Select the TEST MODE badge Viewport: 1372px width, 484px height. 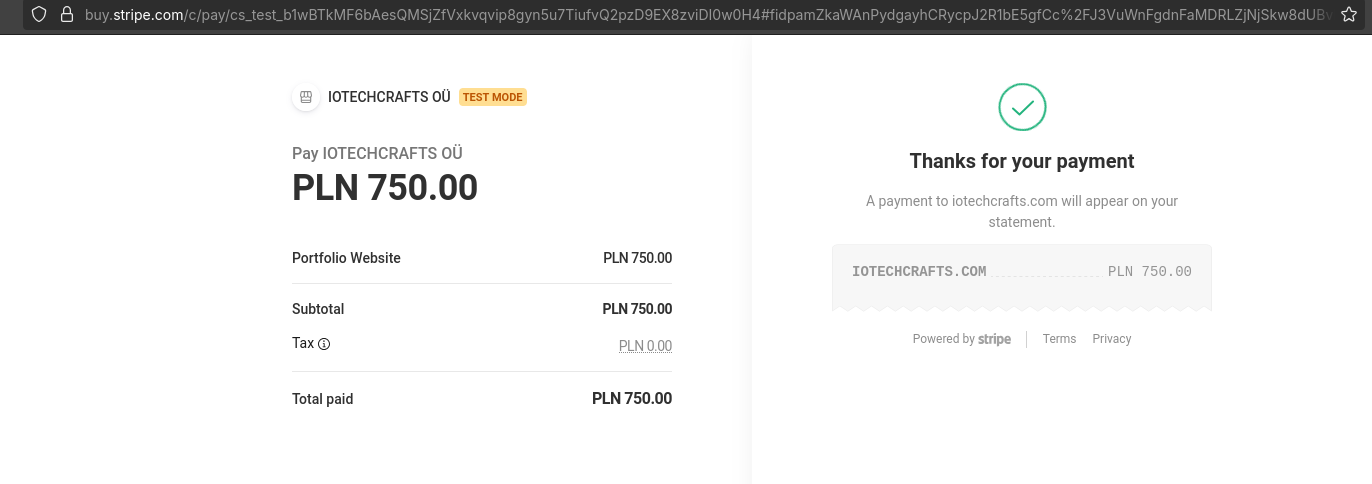(492, 97)
